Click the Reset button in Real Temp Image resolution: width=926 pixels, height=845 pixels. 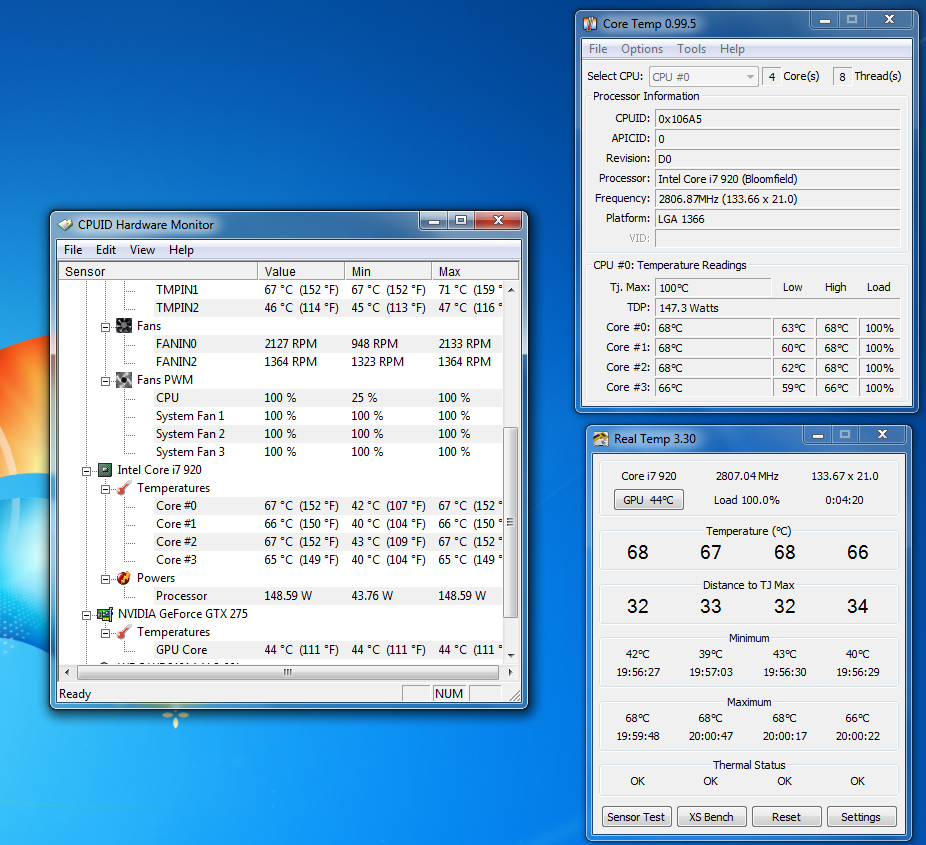[x=787, y=817]
